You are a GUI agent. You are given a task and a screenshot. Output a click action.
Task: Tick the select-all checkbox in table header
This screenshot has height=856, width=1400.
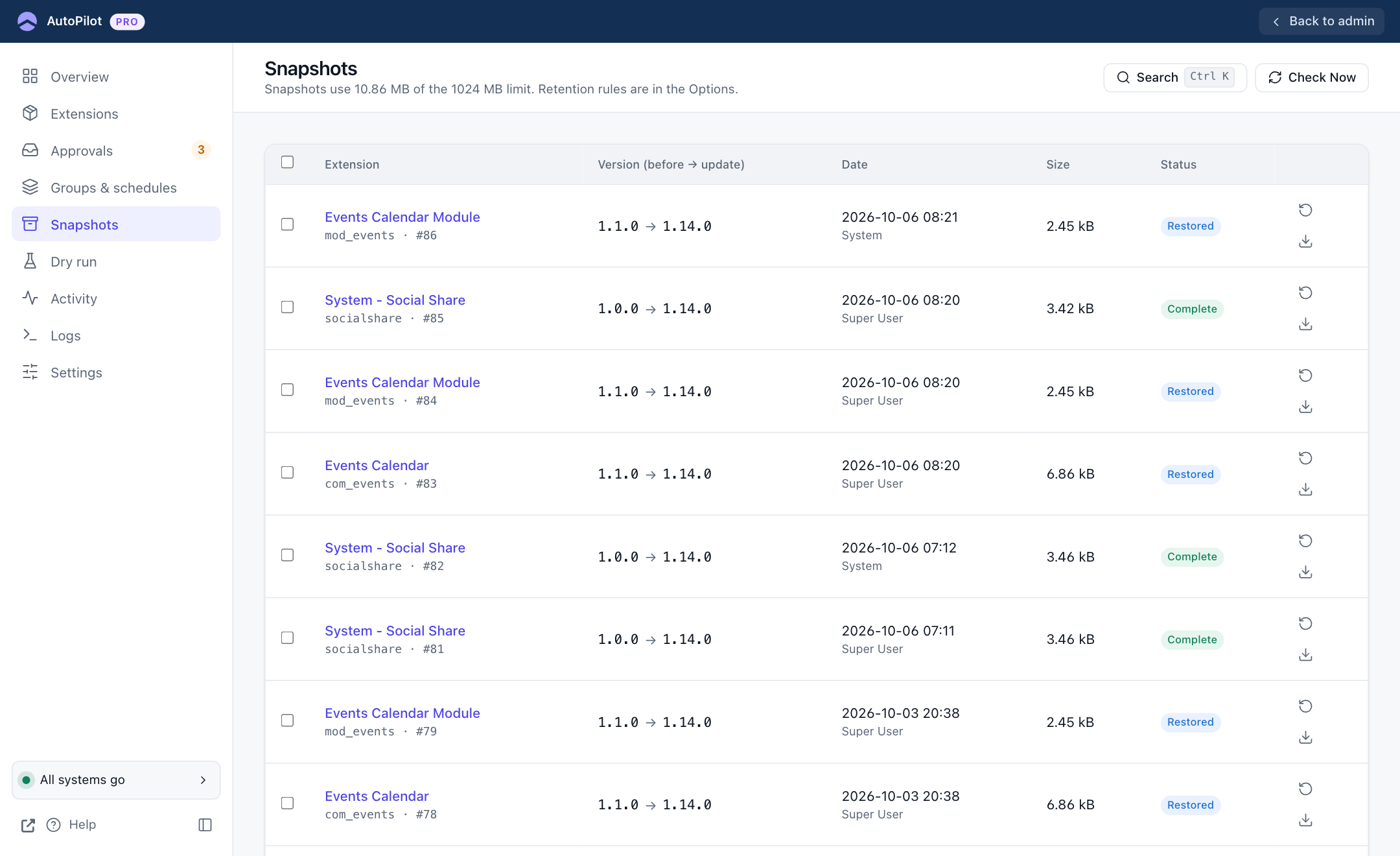(x=287, y=162)
